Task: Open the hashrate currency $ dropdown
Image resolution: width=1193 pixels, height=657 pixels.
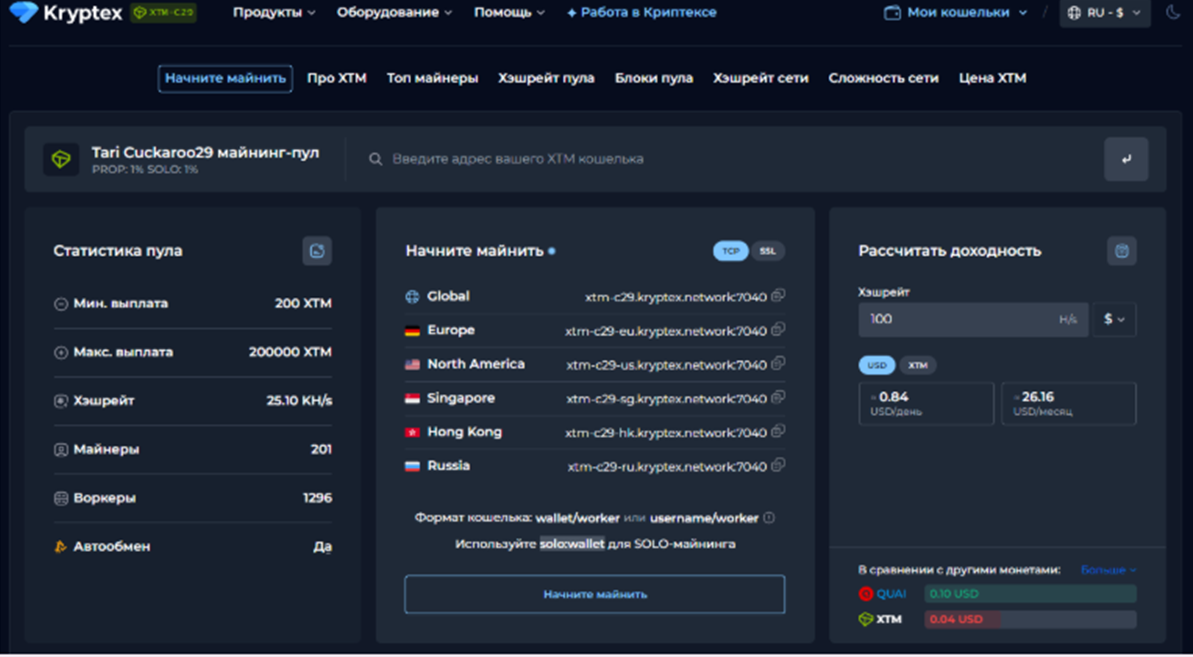Action: click(x=1113, y=319)
